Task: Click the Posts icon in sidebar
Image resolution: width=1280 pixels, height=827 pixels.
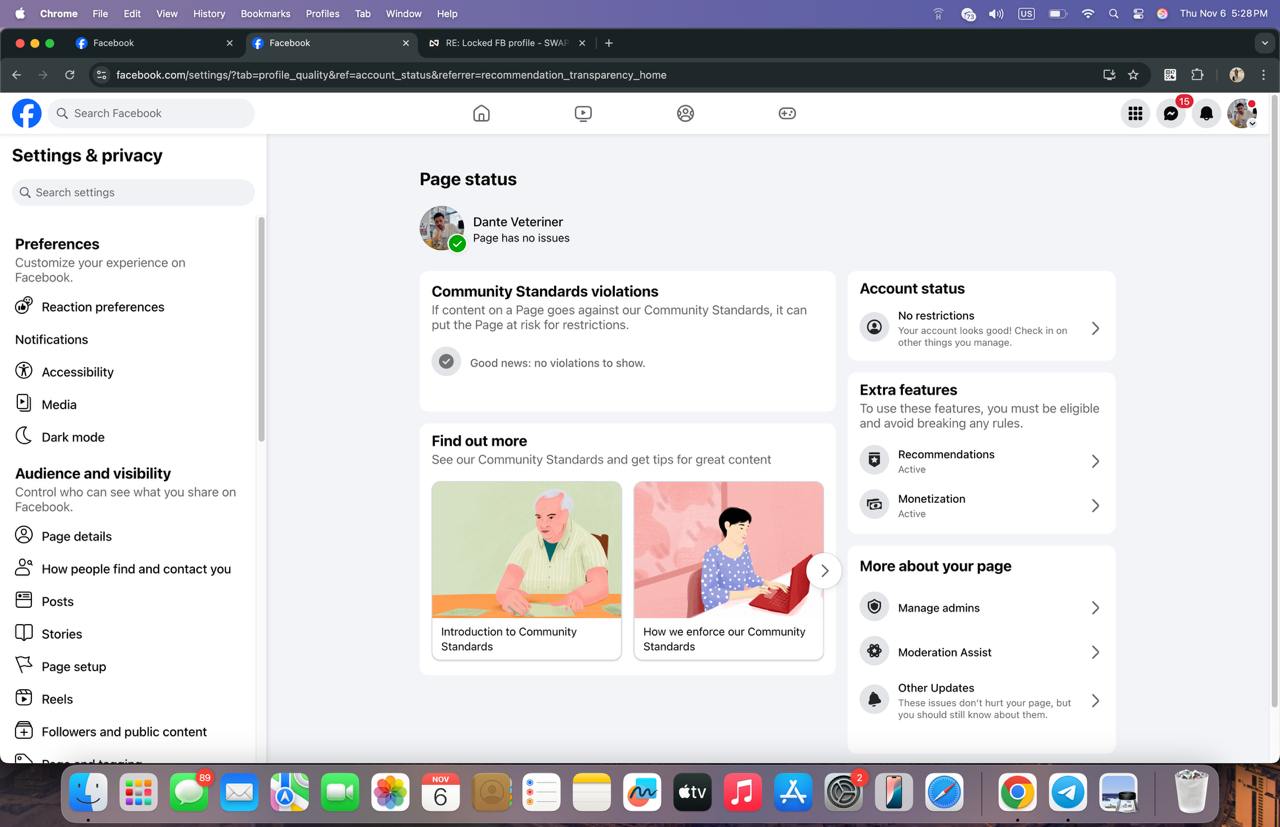Action: (x=24, y=600)
